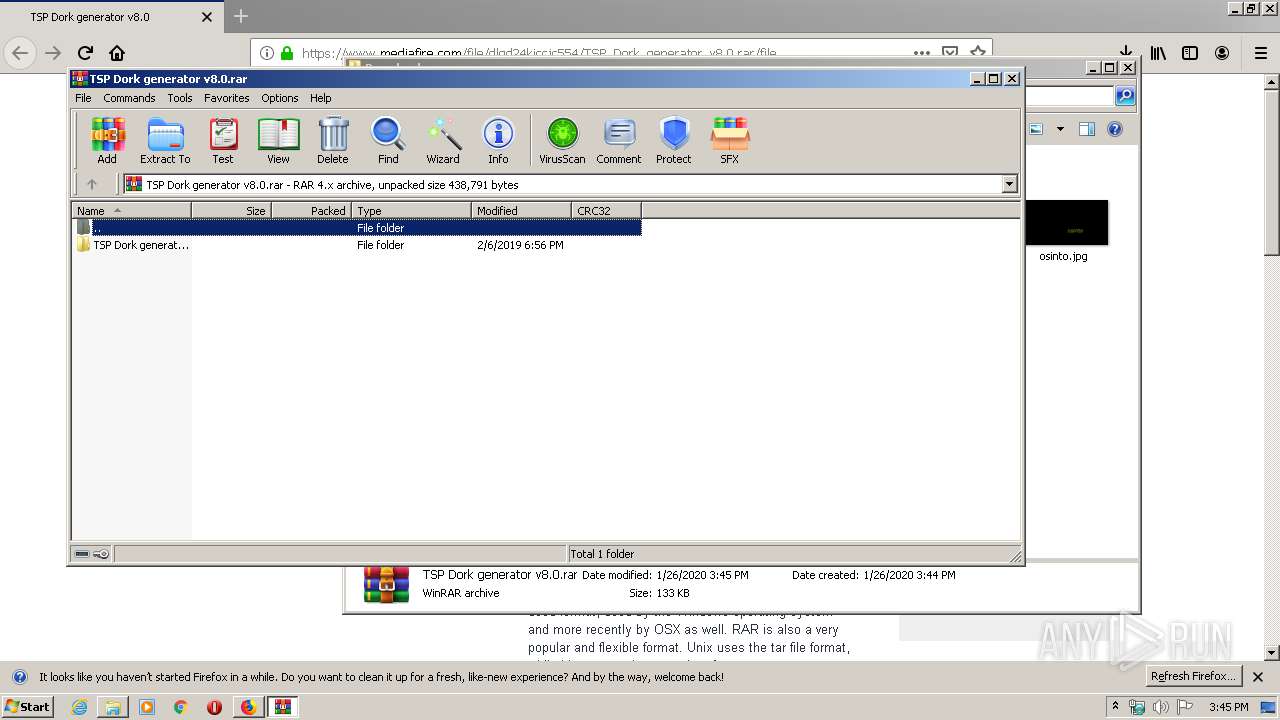The width and height of the screenshot is (1280, 720).
Task: Open a new Firefox tab
Action: 240,17
